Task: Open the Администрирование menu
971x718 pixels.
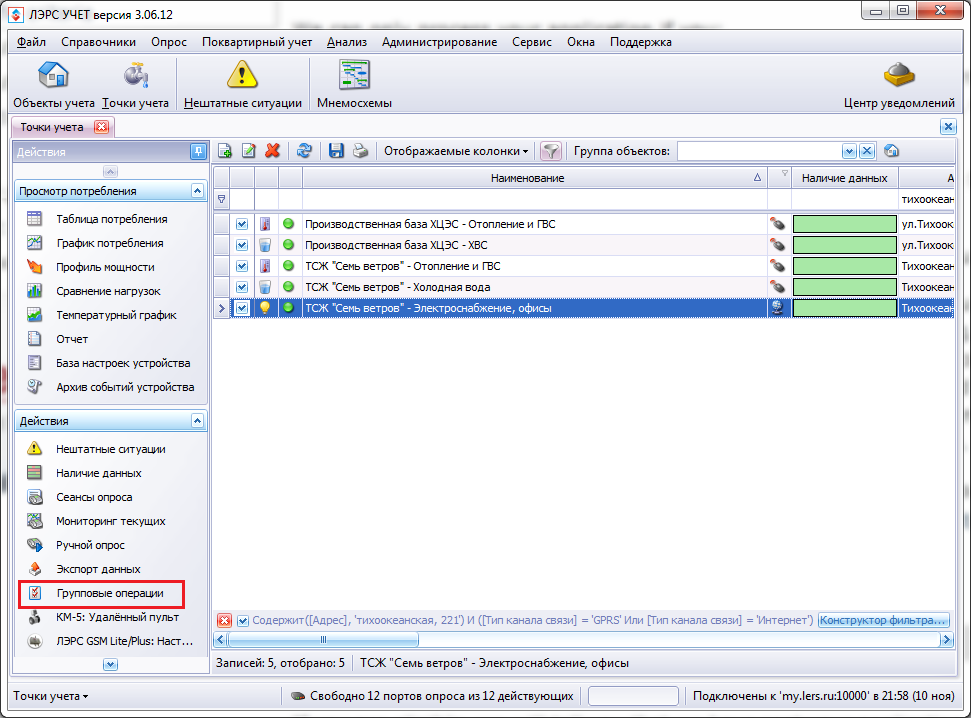Action: pyautogui.click(x=439, y=42)
